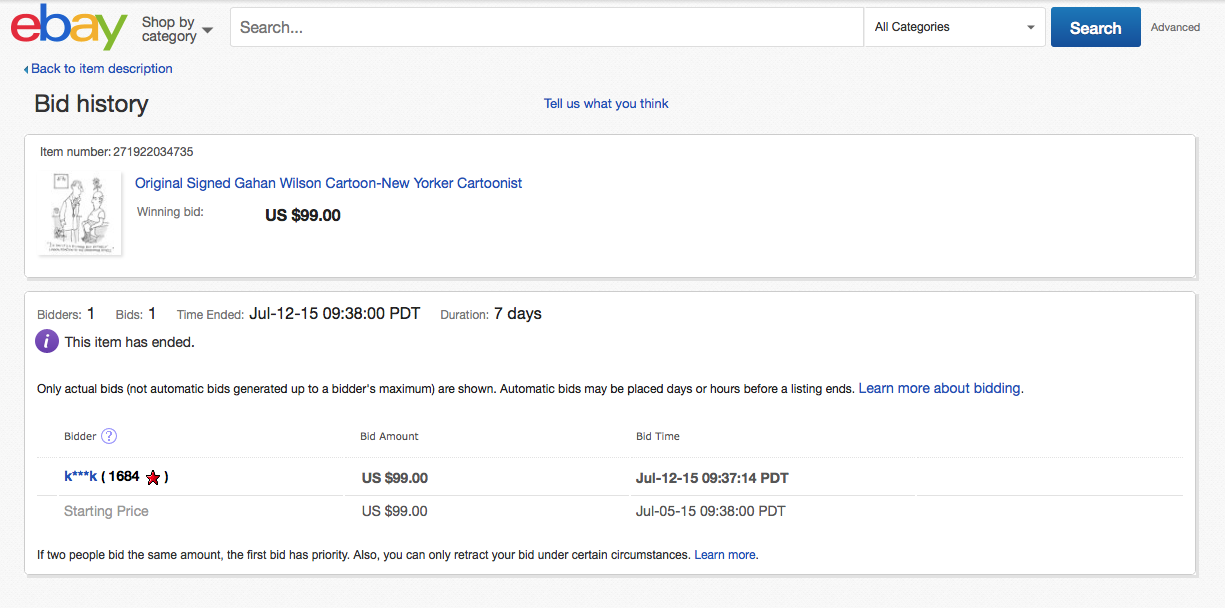Click the blue Search button
The width and height of the screenshot is (1225, 608).
pyautogui.click(x=1095, y=28)
